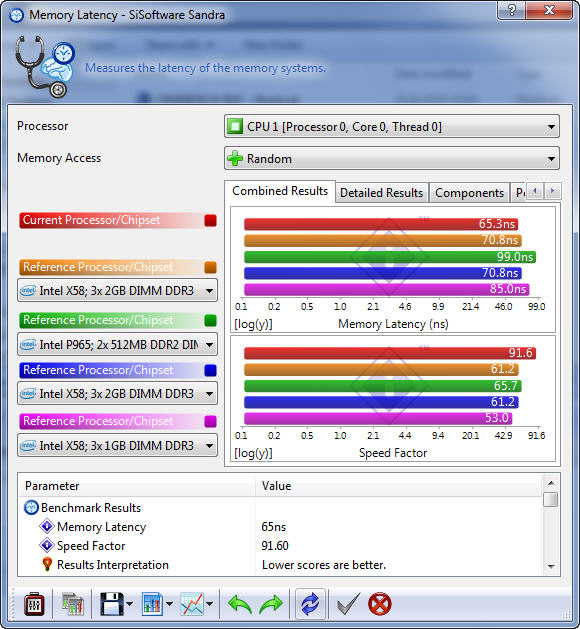The height and width of the screenshot is (629, 580).
Task: Click the stethoscope brain module icon
Action: (45, 67)
